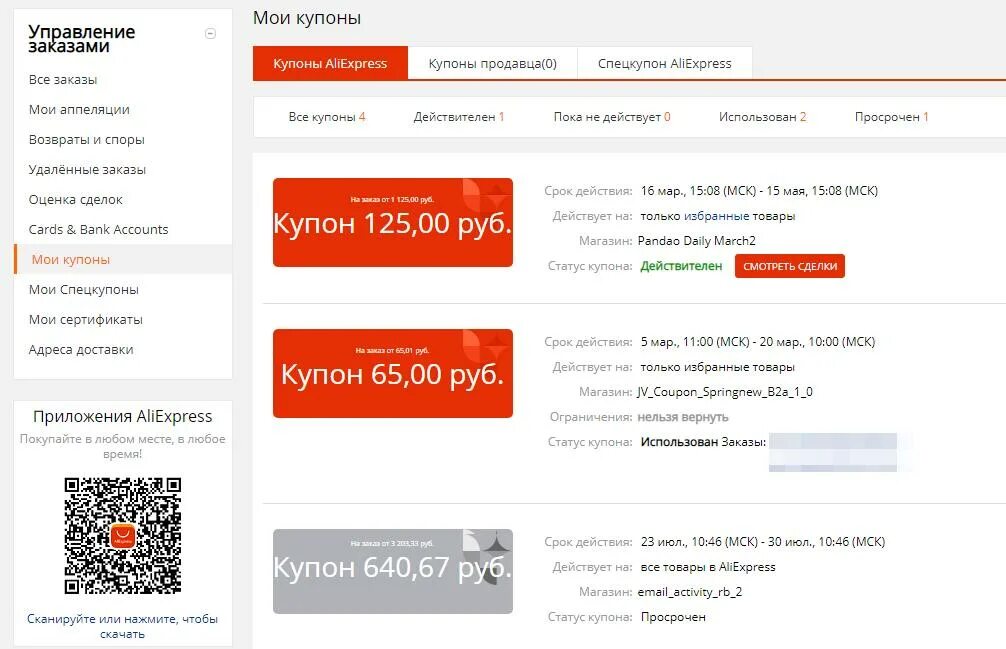This screenshot has height=649, width=1006.
Task: Show Просрочен expired coupons
Action: [x=891, y=117]
